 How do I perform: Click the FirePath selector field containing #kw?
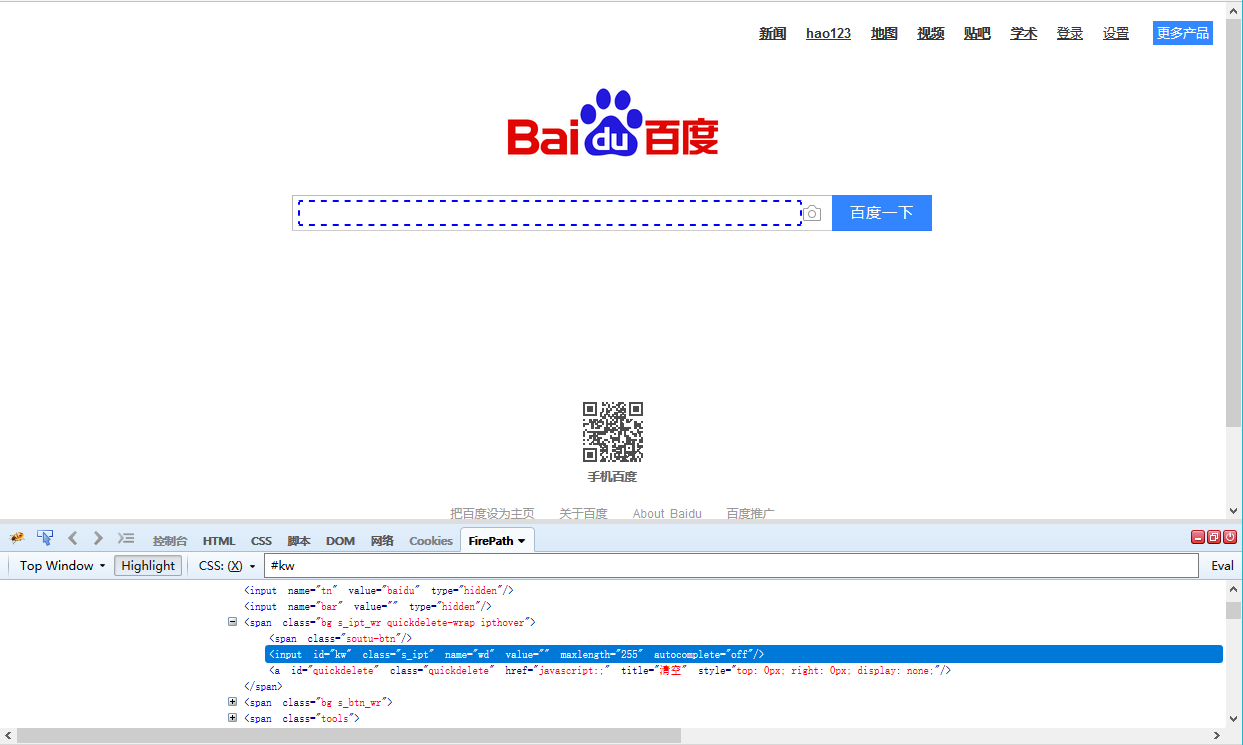pos(731,566)
